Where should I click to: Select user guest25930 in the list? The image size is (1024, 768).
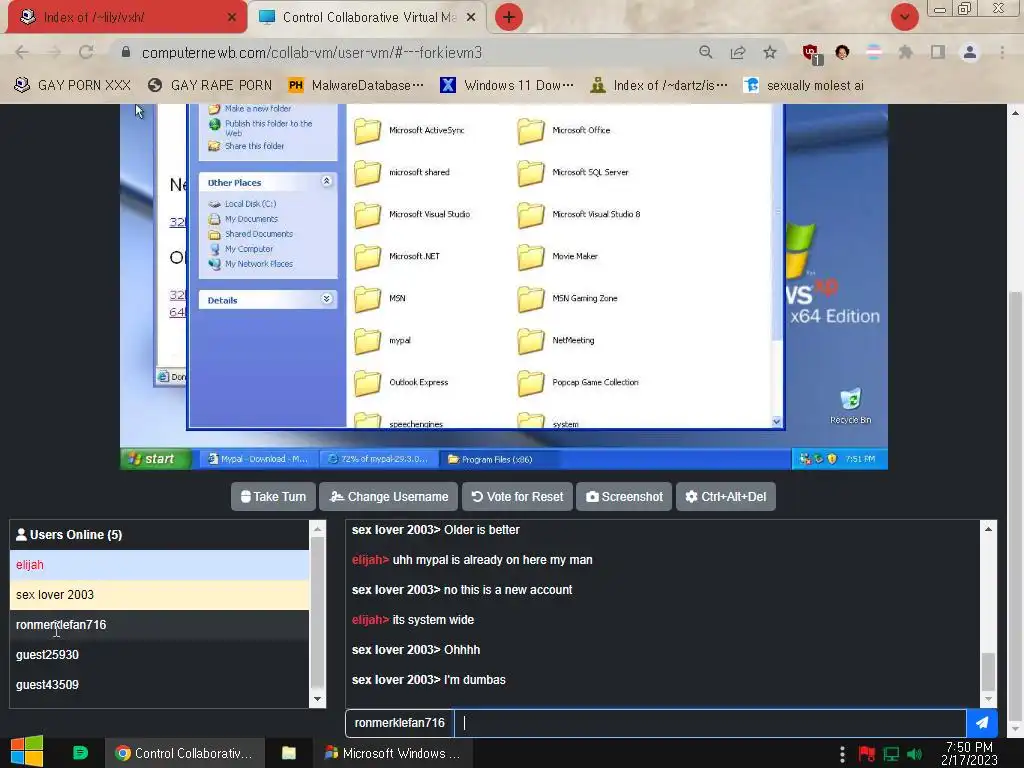click(x=159, y=654)
